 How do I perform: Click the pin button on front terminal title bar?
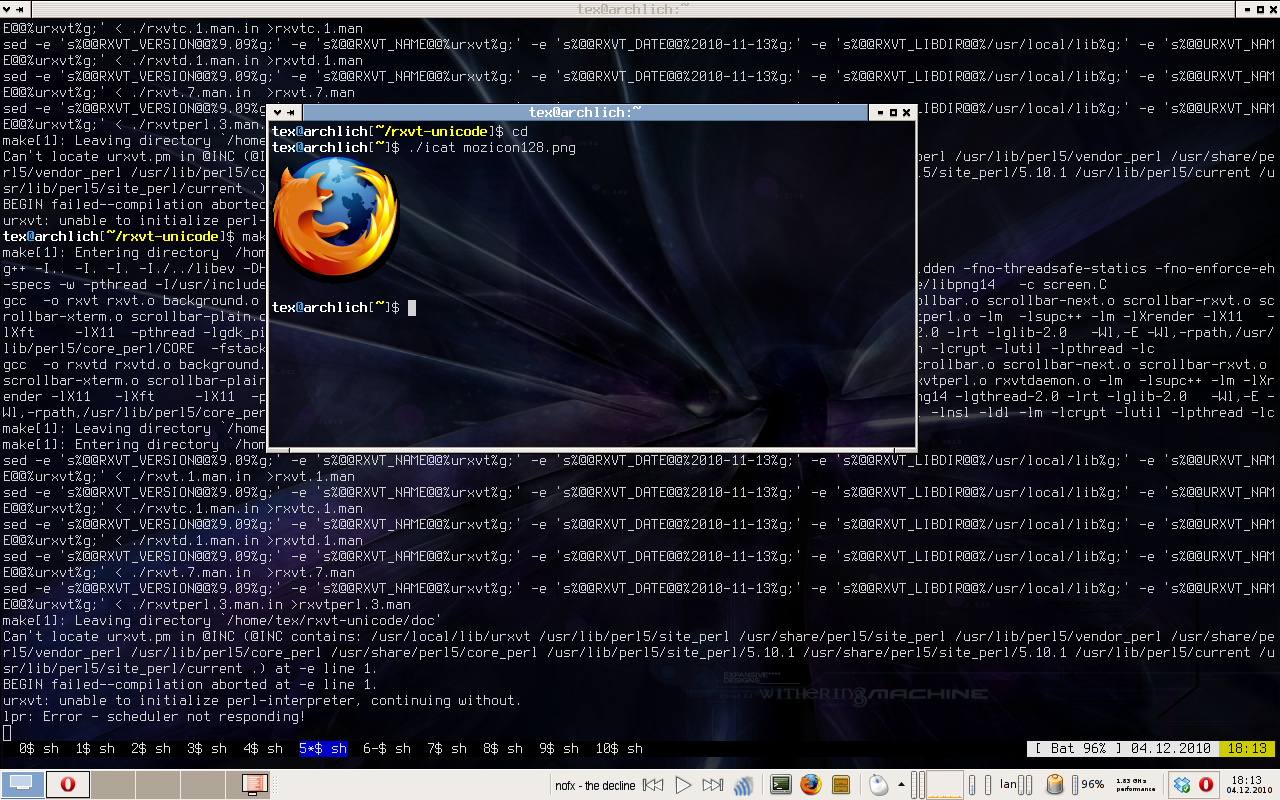pyautogui.click(x=290, y=112)
